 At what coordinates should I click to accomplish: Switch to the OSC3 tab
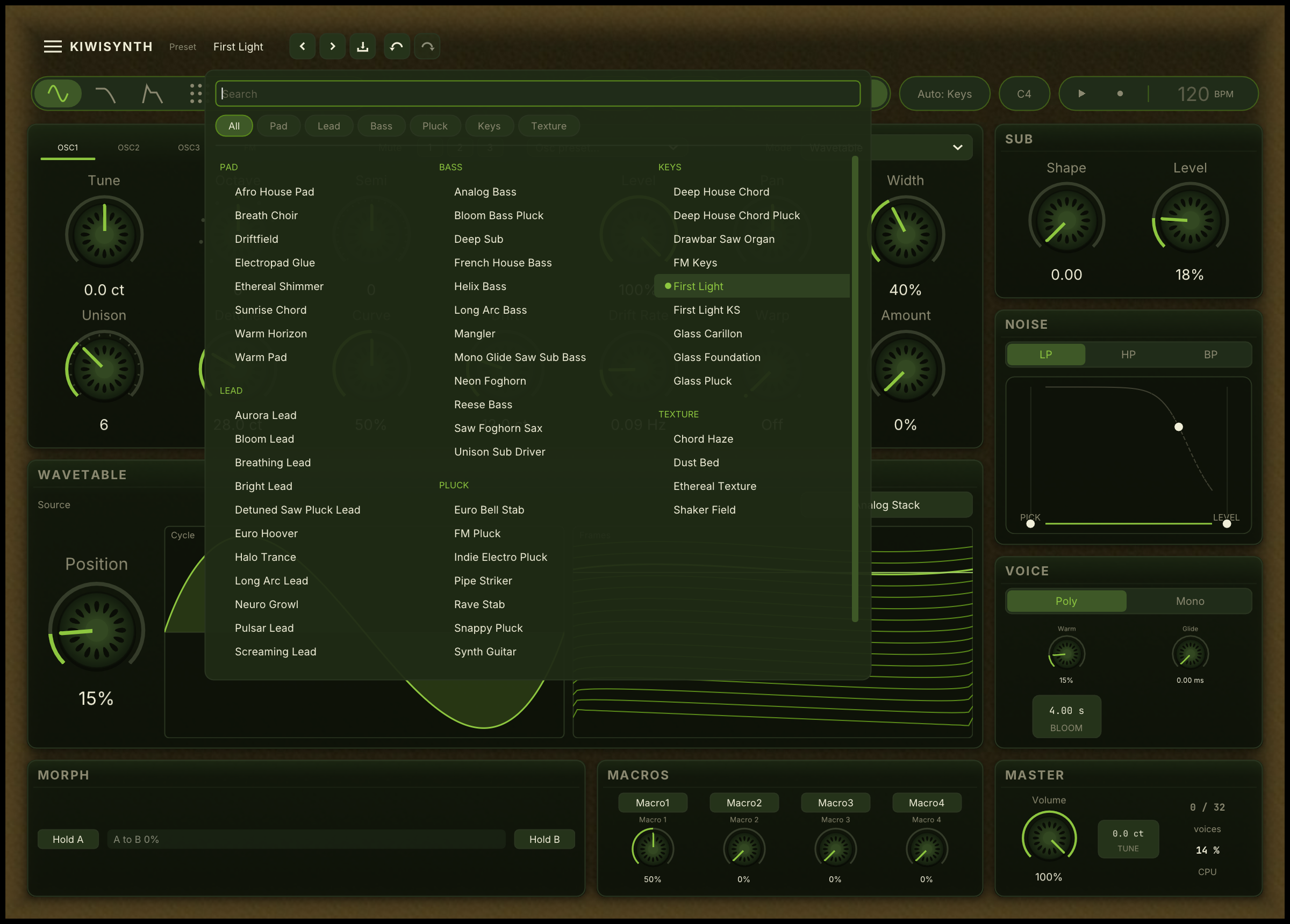point(188,148)
